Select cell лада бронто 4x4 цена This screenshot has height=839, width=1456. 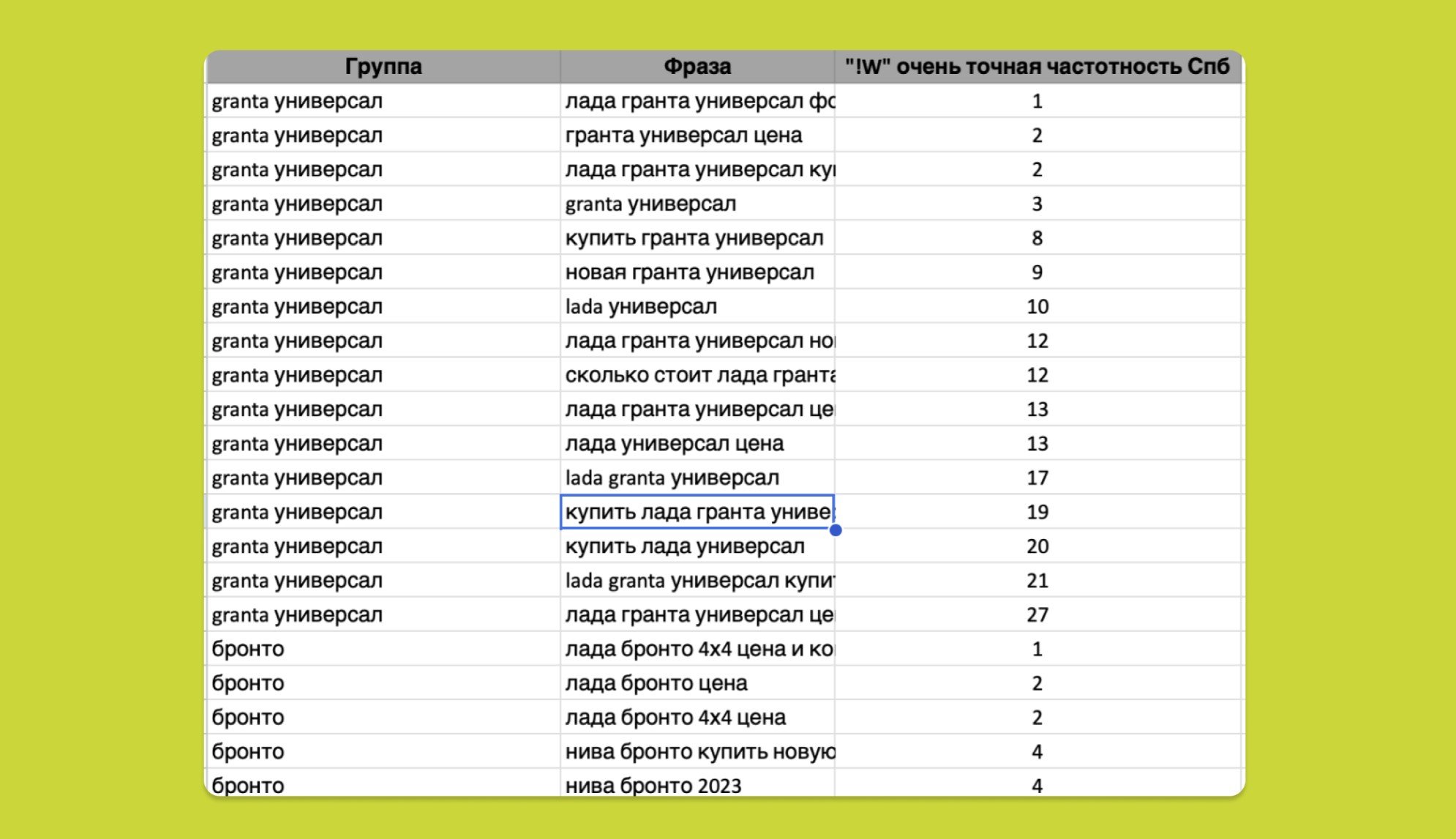pos(675,718)
